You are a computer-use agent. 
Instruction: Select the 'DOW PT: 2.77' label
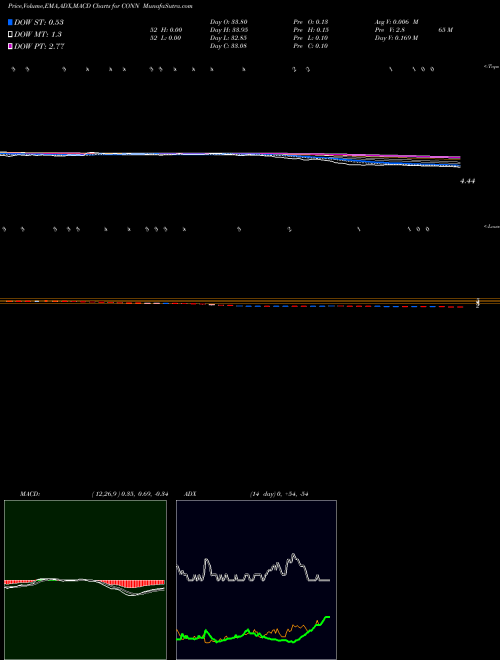pyautogui.click(x=39, y=47)
